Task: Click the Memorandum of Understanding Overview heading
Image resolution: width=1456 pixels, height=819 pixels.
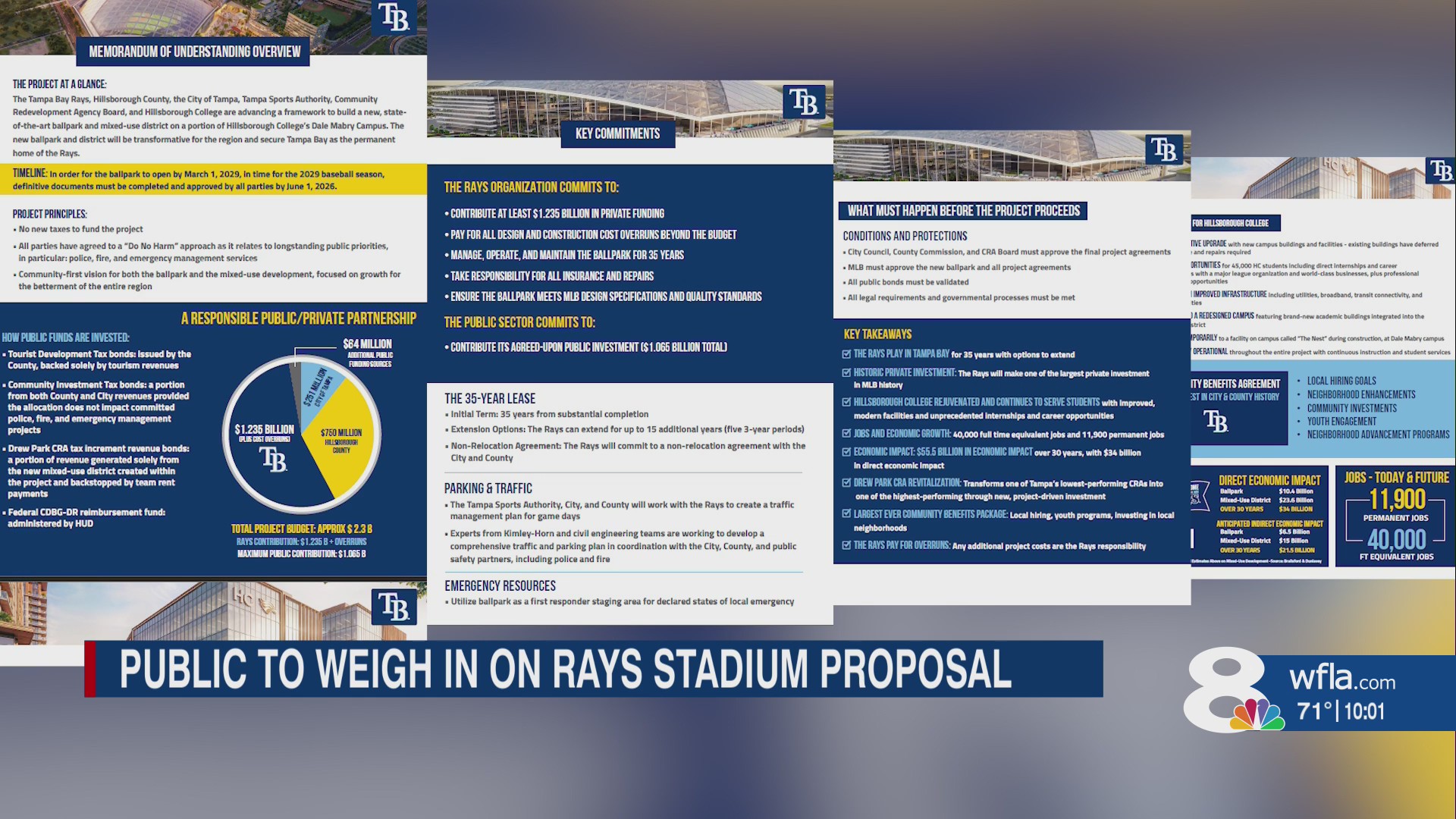Action: [x=194, y=52]
